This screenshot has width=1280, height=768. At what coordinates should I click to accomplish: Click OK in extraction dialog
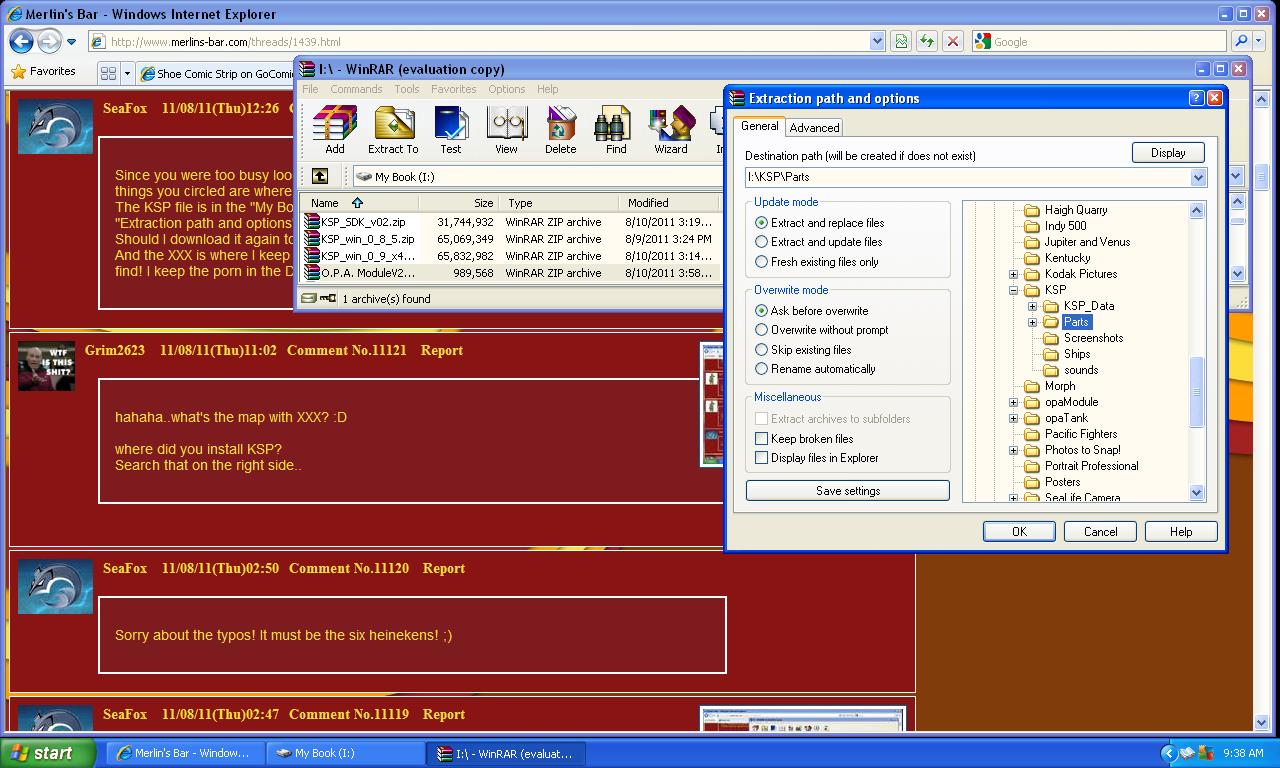click(x=1019, y=531)
